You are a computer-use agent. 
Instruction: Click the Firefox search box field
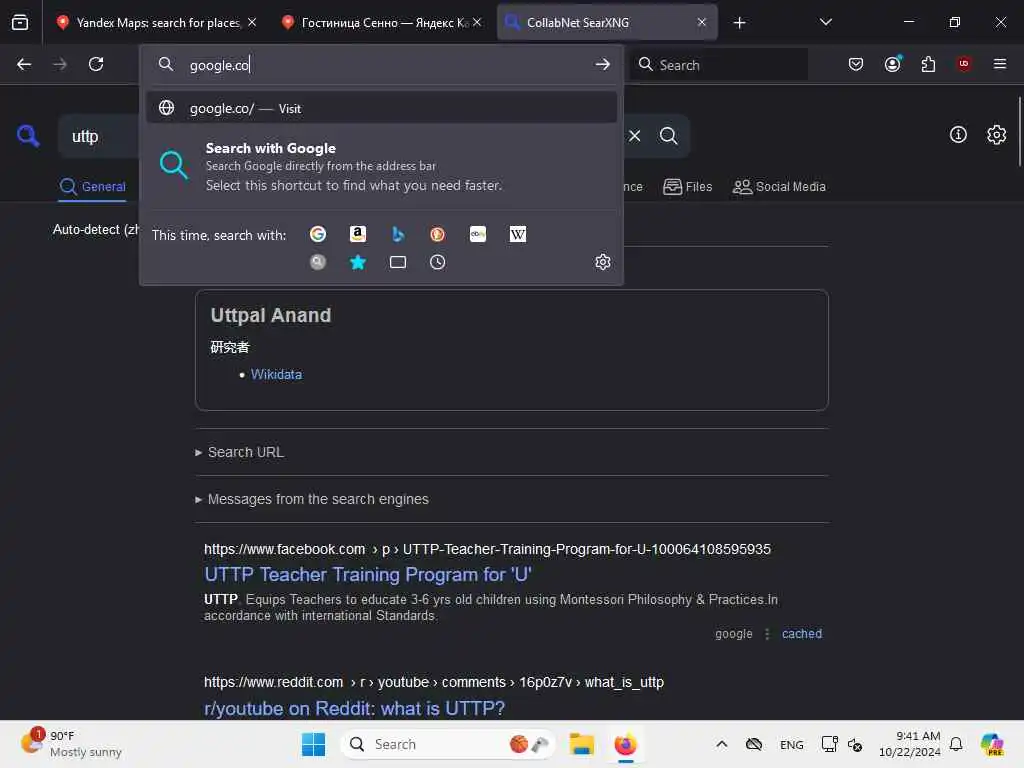[718, 64]
